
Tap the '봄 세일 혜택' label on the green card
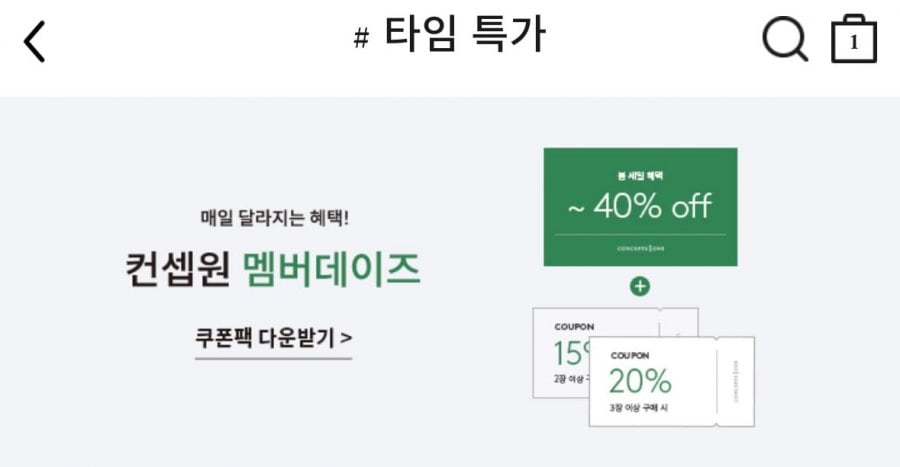coord(640,176)
